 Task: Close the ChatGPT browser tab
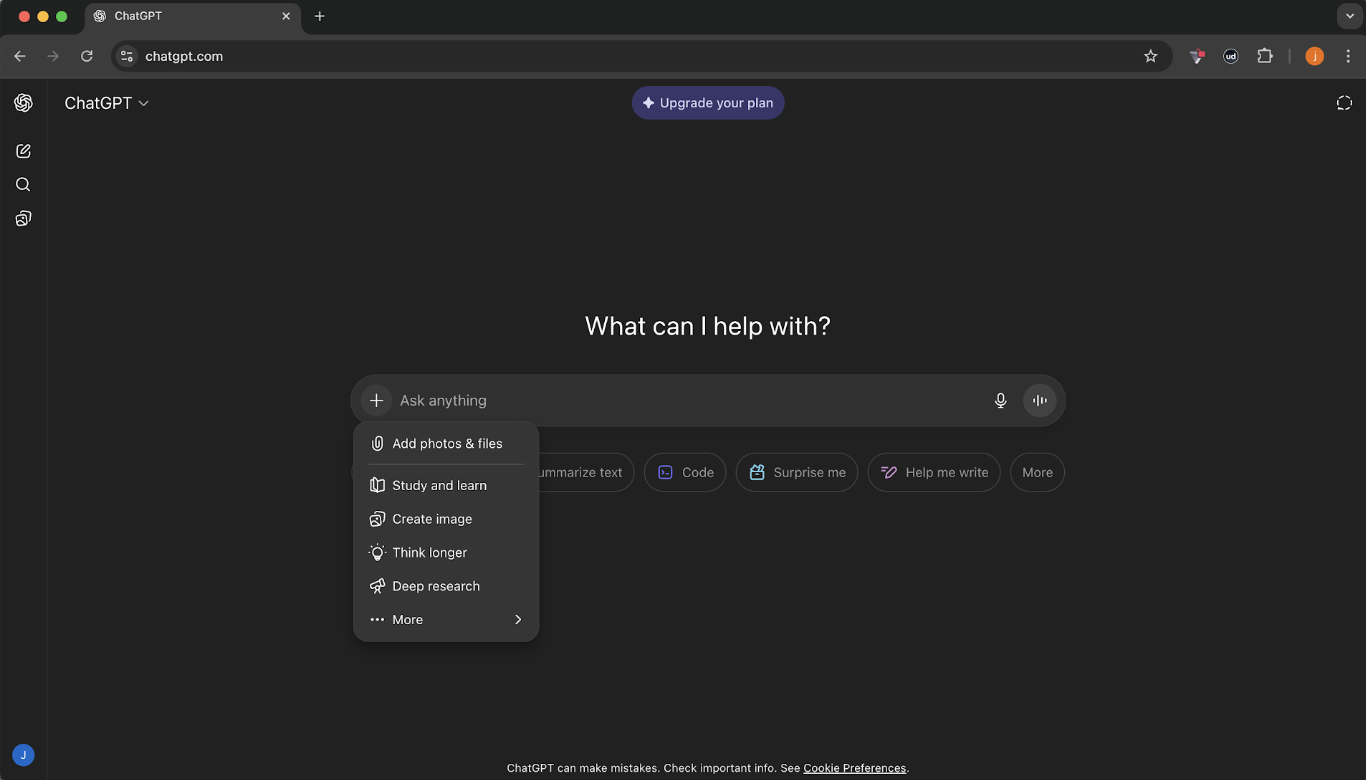286,16
